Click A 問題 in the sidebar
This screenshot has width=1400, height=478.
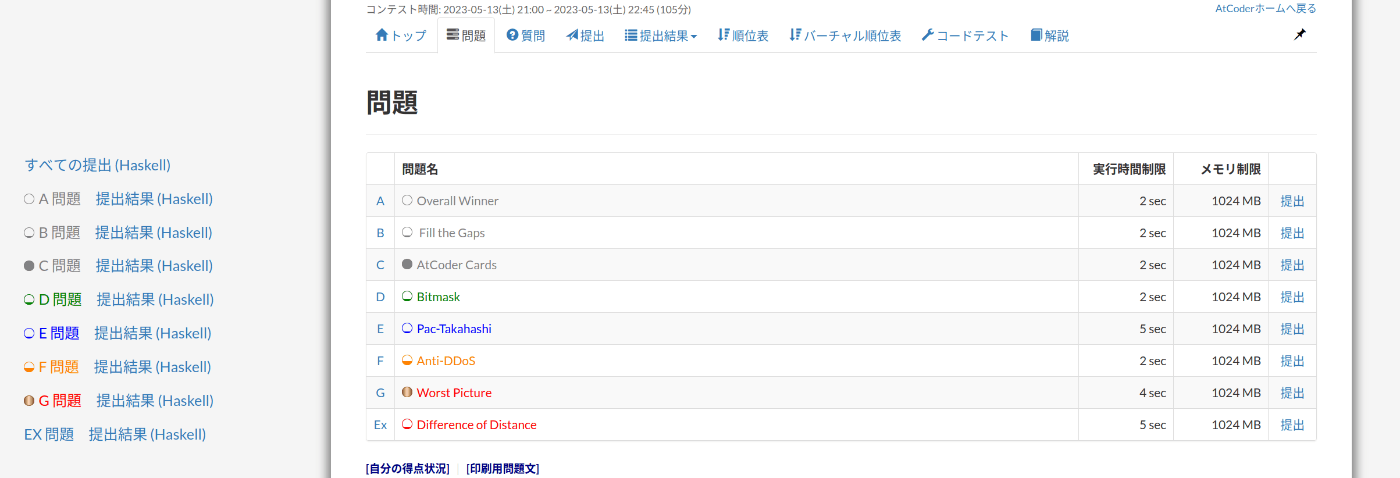point(59,199)
